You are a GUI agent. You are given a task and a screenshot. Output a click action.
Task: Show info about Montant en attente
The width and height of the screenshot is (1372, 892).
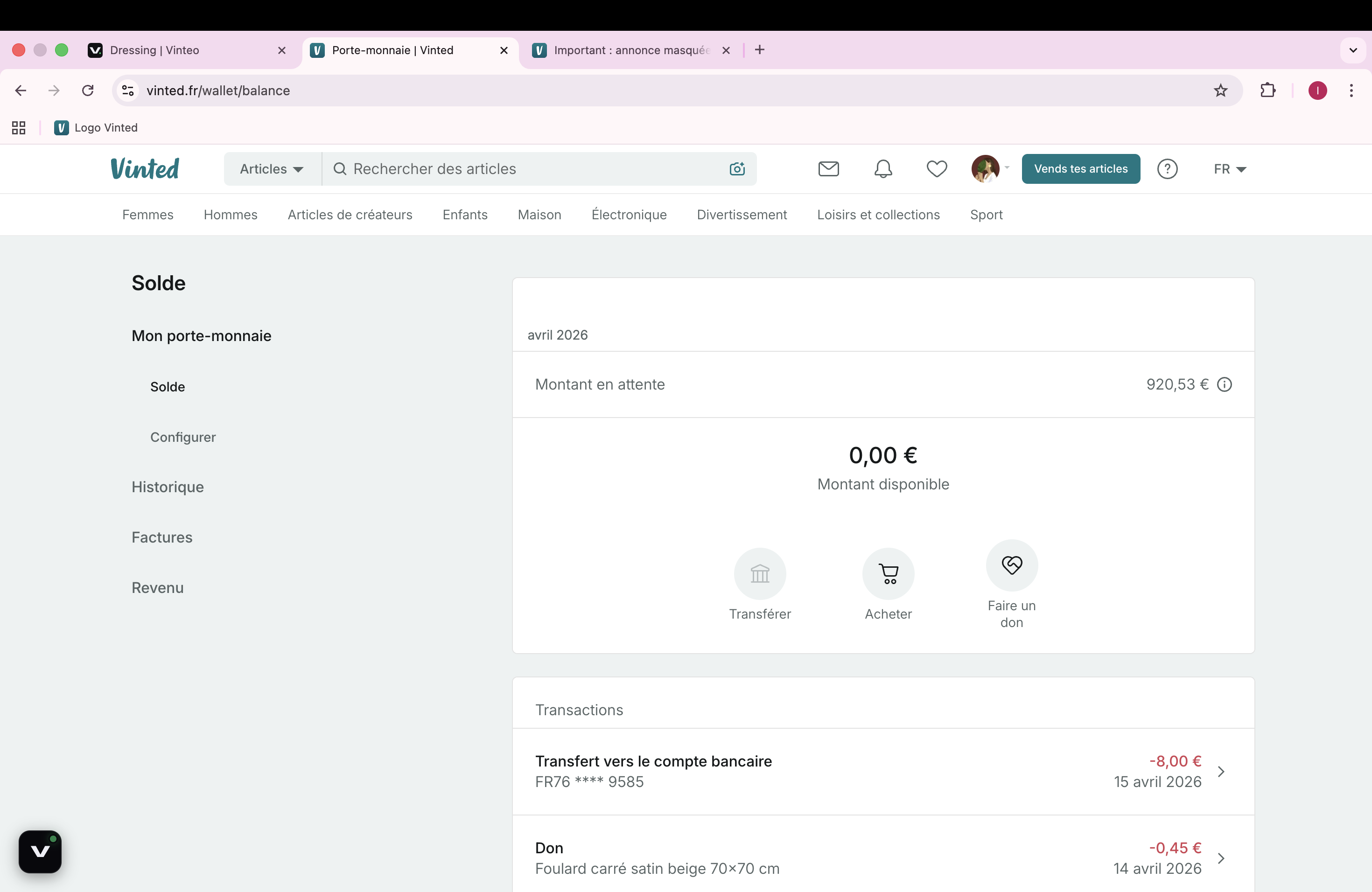click(x=1225, y=384)
